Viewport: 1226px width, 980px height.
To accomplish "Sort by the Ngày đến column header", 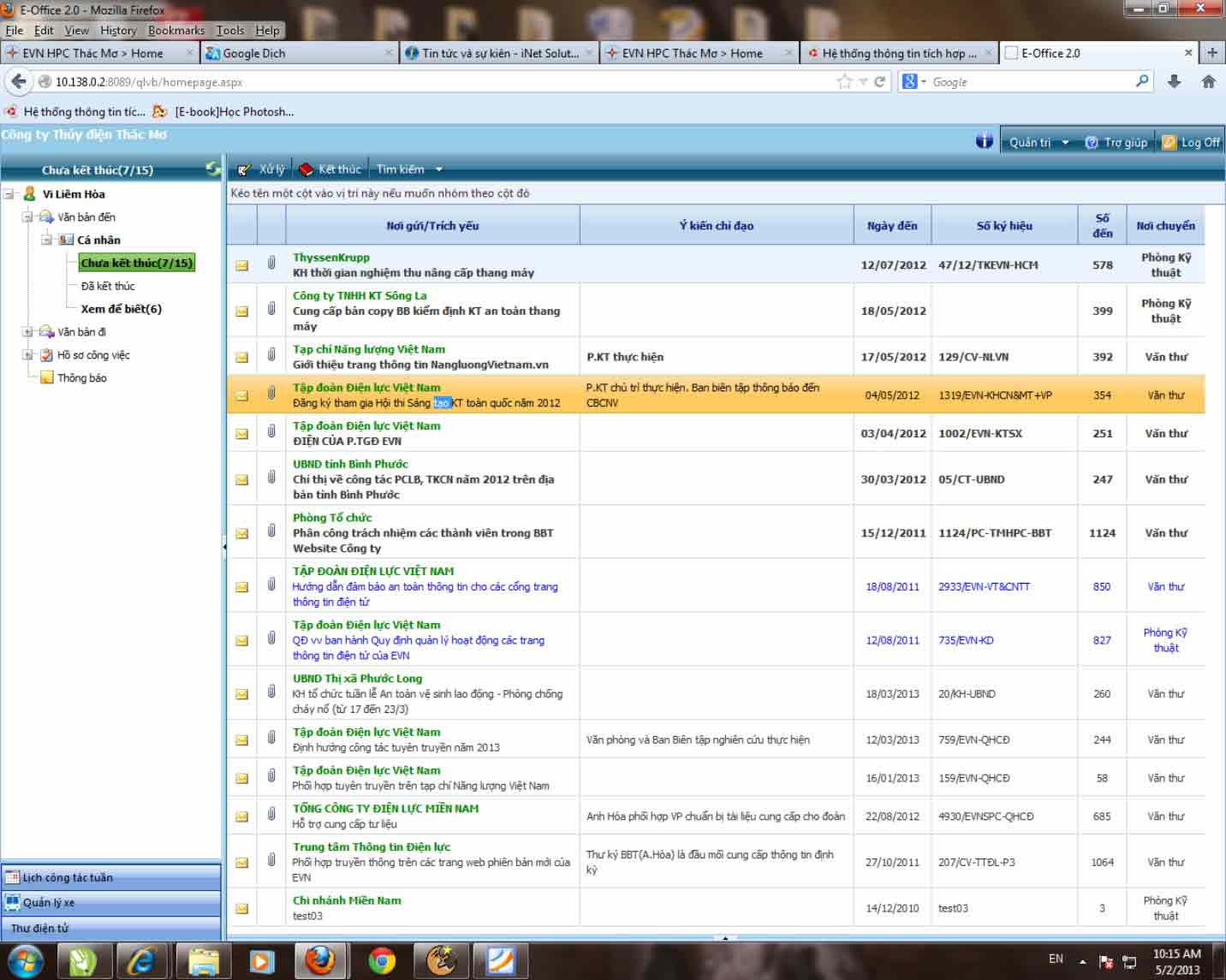I will pos(891,226).
